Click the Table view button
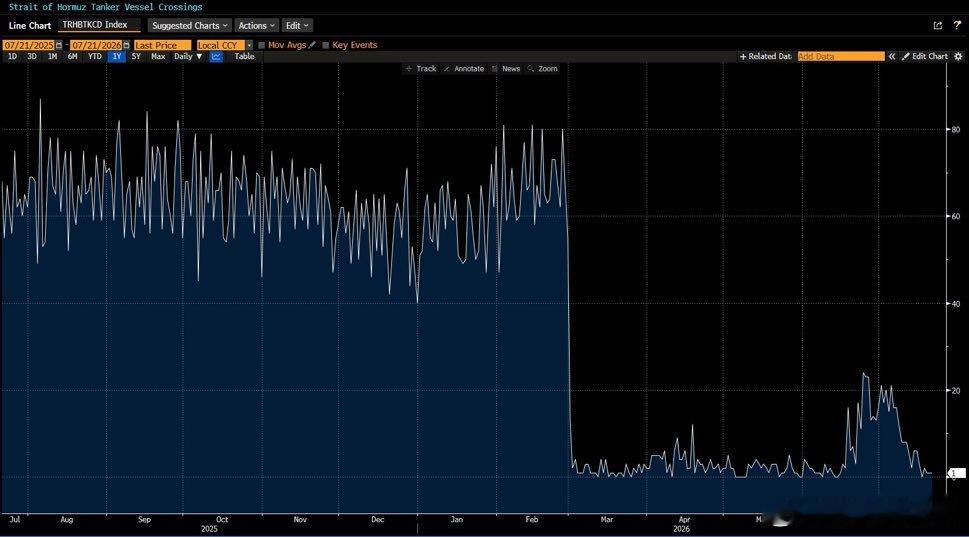Image resolution: width=969 pixels, height=537 pixels. [244, 56]
